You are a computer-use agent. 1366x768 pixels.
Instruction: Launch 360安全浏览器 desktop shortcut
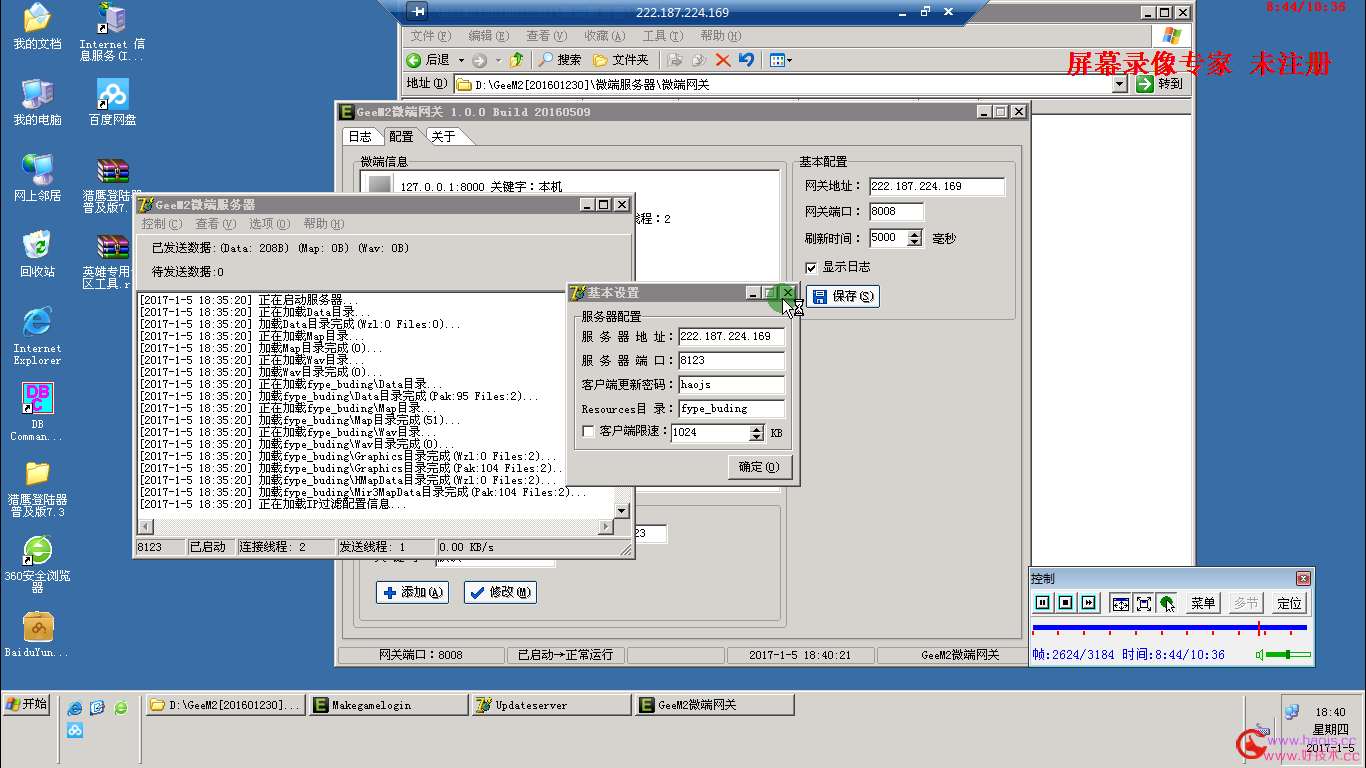click(37, 564)
